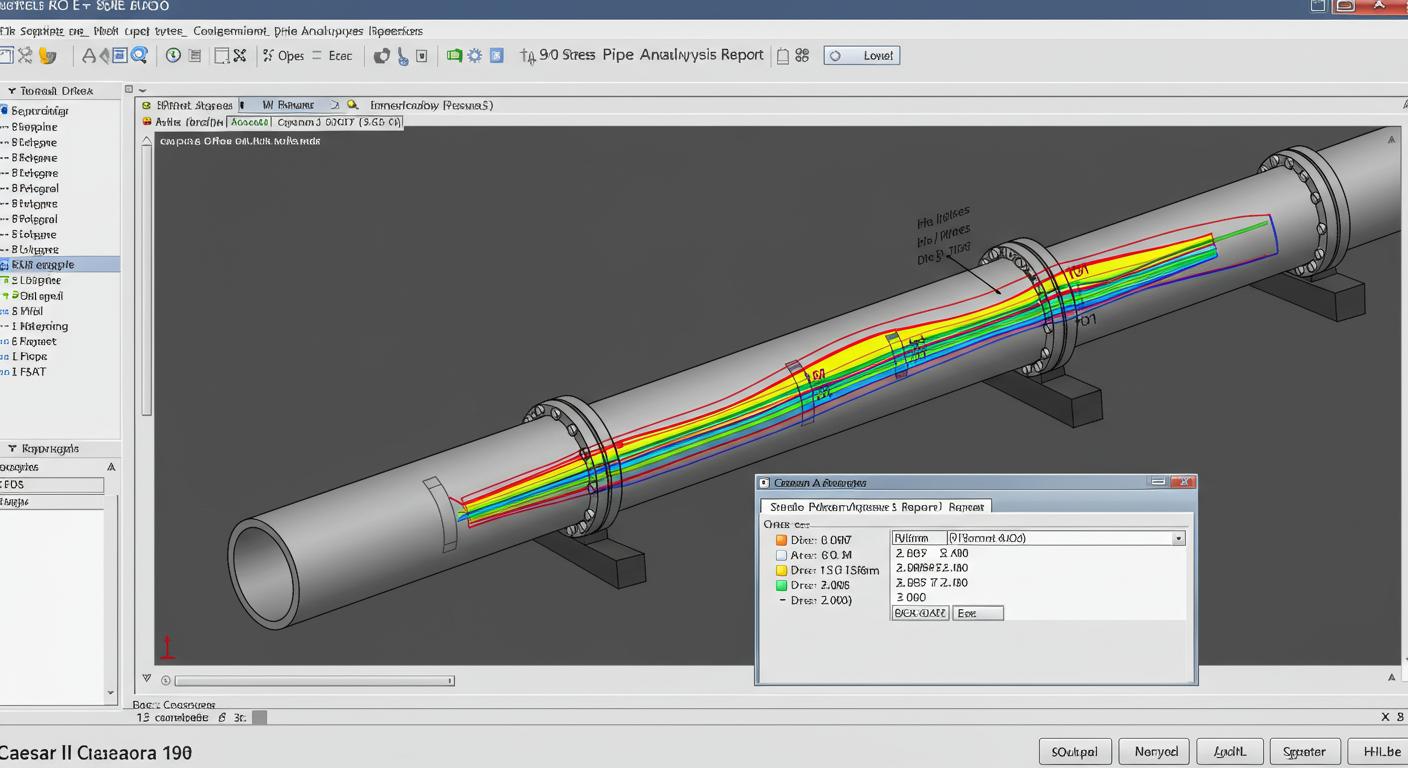Select the F5AT tree item
The image size is (1408, 768).
29,372
